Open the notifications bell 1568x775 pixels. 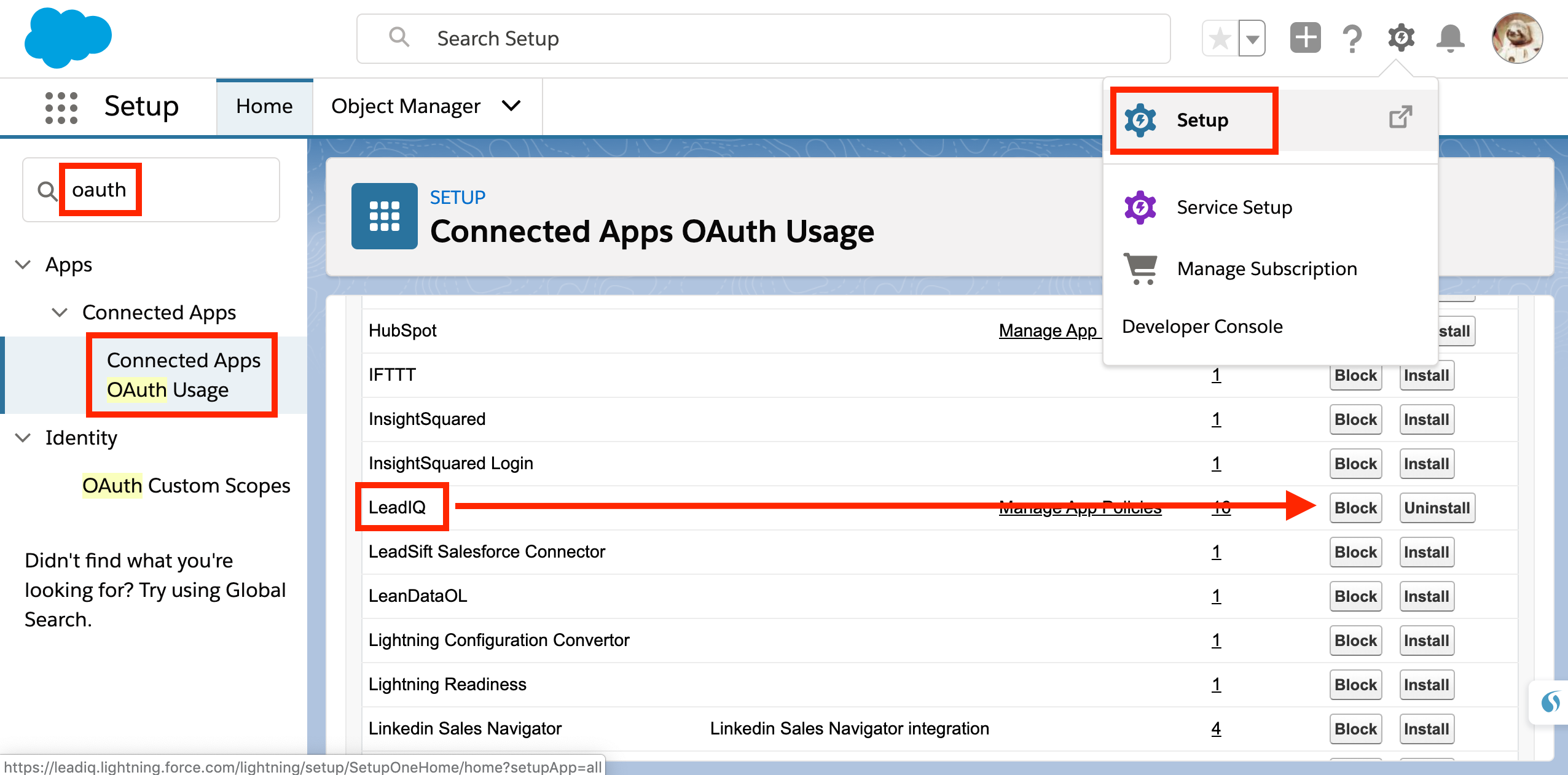[x=1450, y=39]
